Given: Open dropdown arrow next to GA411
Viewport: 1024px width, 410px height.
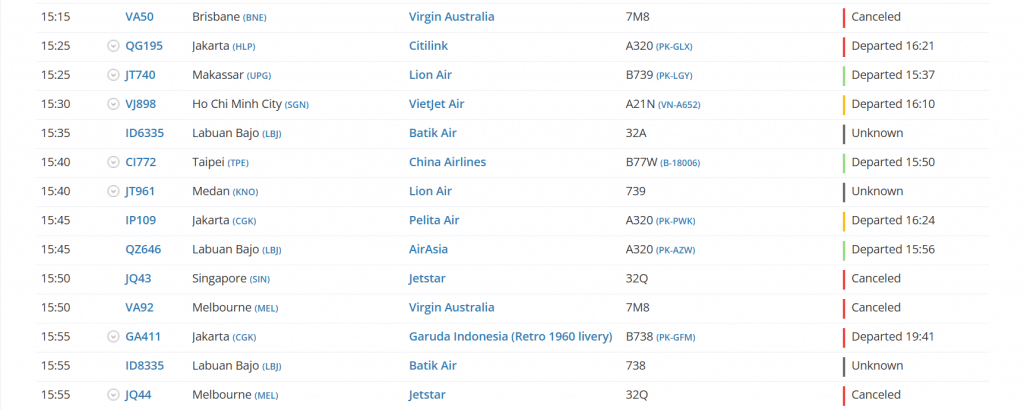Looking at the screenshot, I should click(x=113, y=337).
